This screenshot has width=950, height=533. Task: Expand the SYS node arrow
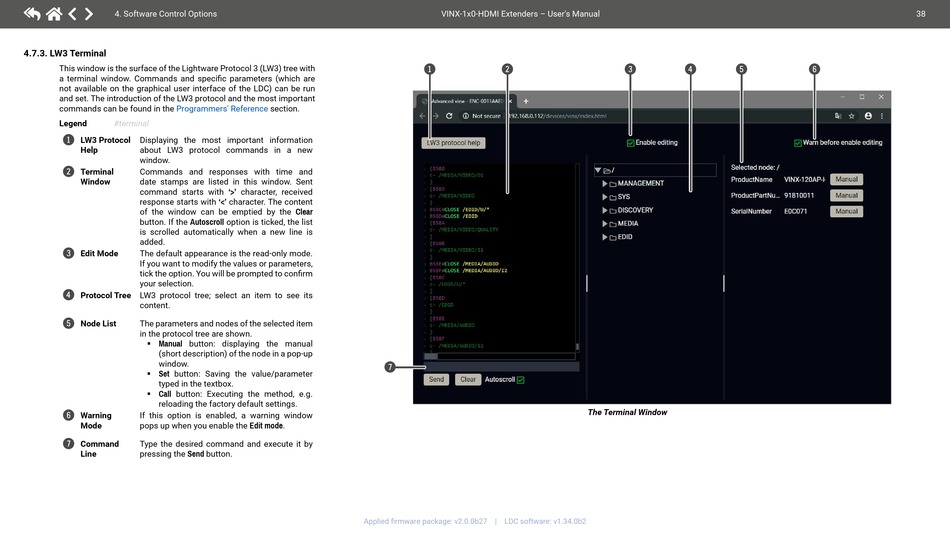click(x=605, y=197)
